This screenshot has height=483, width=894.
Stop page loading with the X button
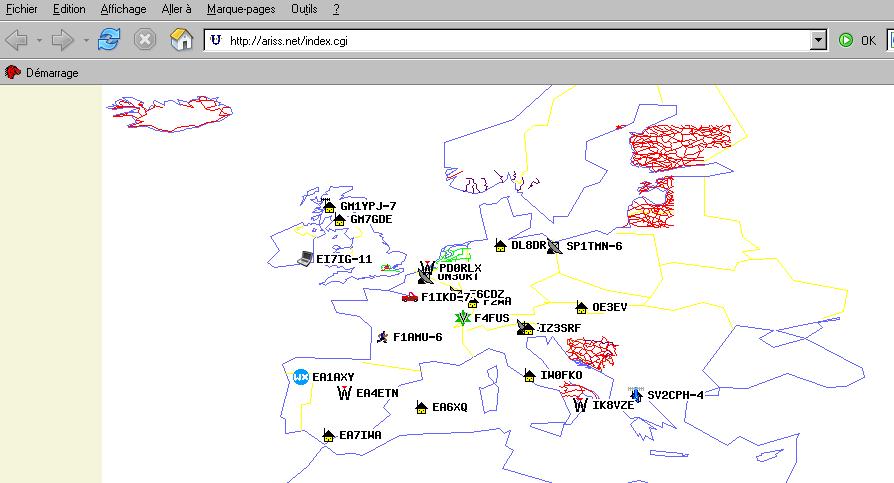(145, 40)
